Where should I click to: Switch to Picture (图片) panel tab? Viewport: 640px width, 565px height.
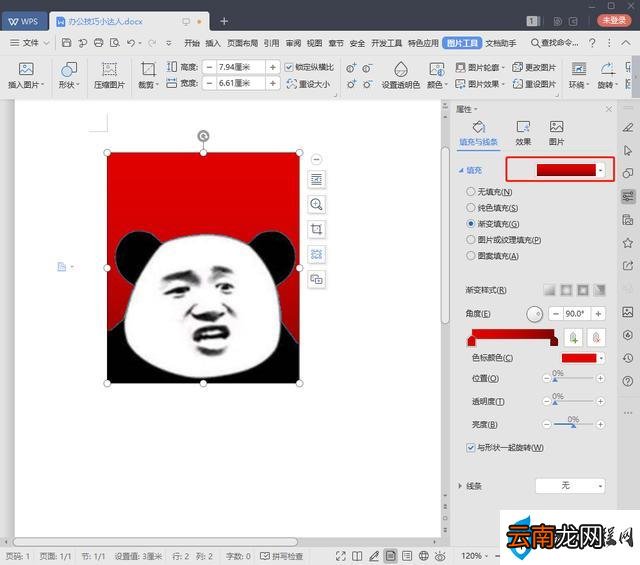pyautogui.click(x=556, y=133)
